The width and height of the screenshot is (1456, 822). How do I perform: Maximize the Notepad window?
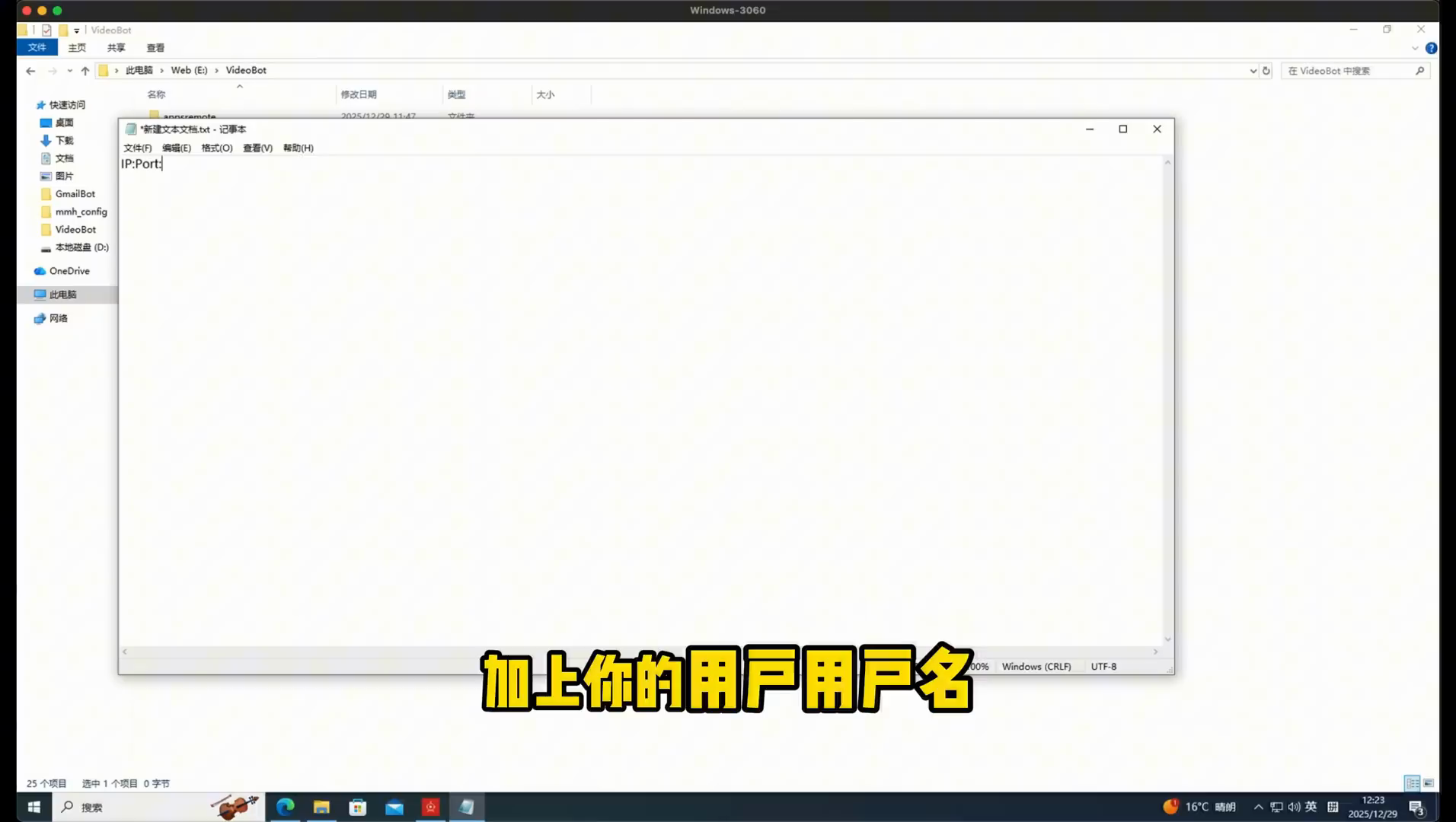point(1122,129)
